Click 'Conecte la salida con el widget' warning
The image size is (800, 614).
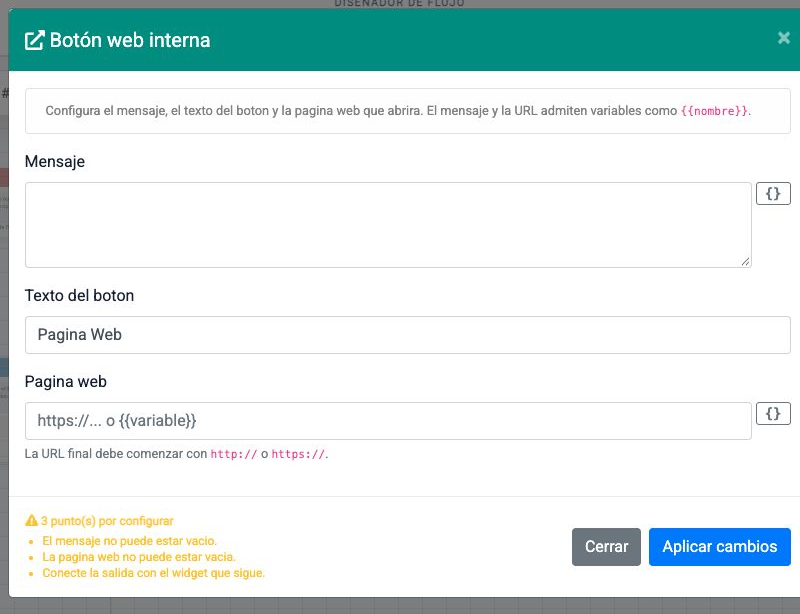pos(154,573)
